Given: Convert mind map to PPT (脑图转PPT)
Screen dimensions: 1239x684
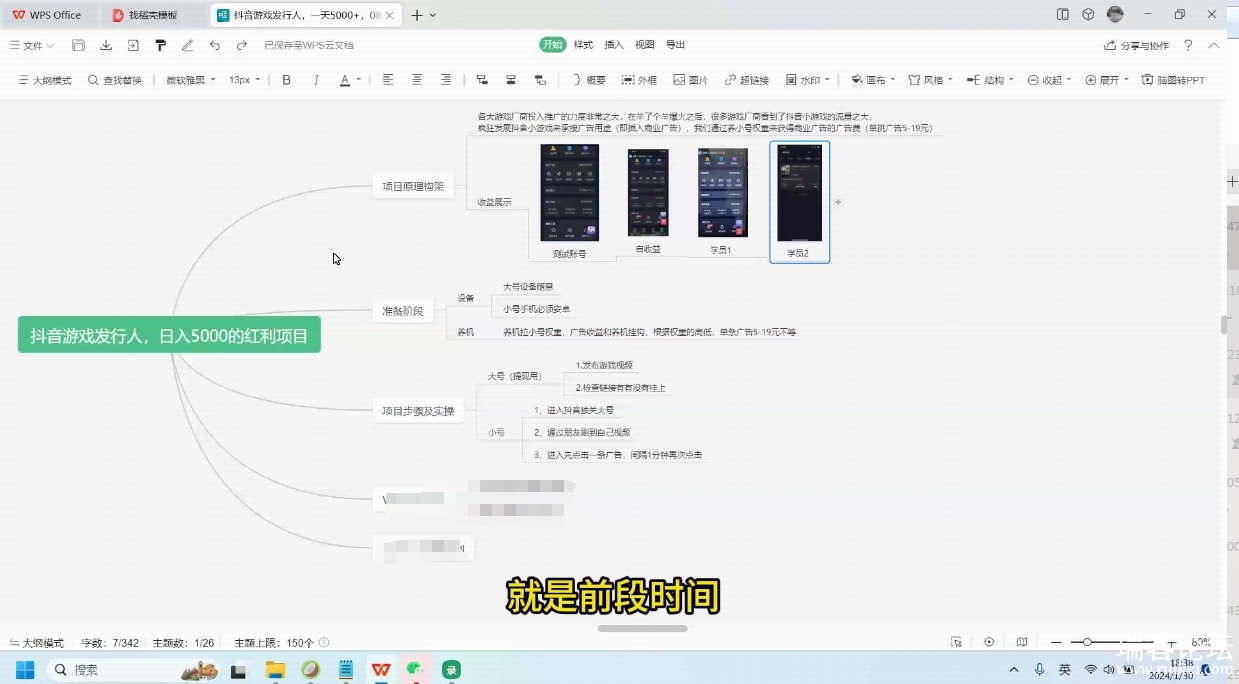Looking at the screenshot, I should point(1173,80).
